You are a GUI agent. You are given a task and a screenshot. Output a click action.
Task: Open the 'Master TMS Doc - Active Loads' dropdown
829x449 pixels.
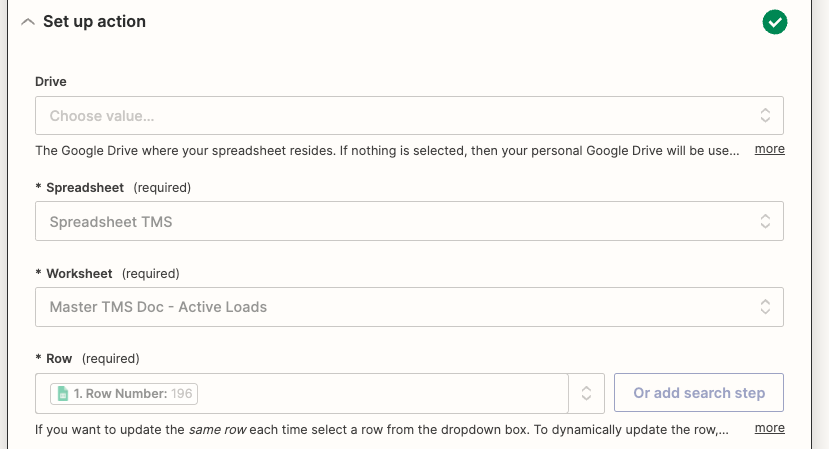pos(390,307)
